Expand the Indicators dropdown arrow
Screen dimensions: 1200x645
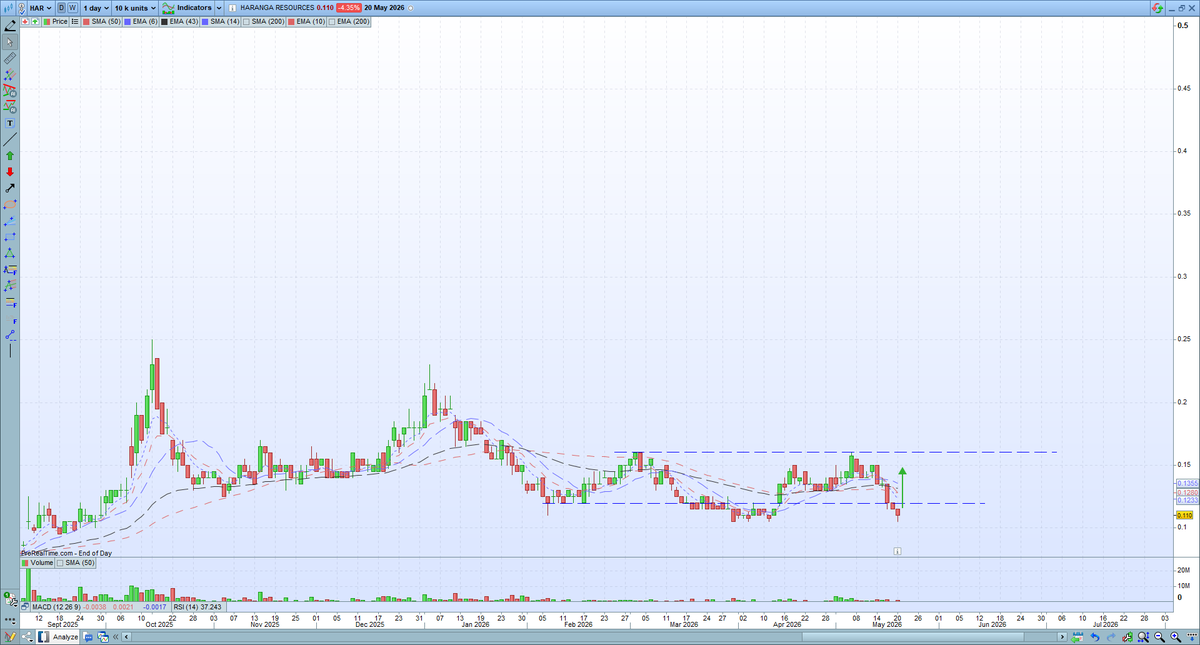click(x=219, y=7)
